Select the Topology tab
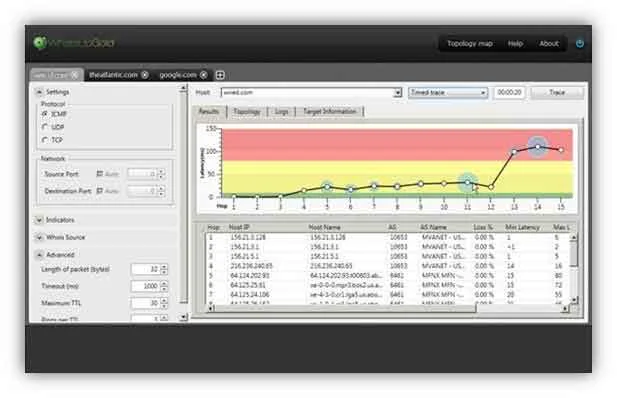 click(x=247, y=111)
